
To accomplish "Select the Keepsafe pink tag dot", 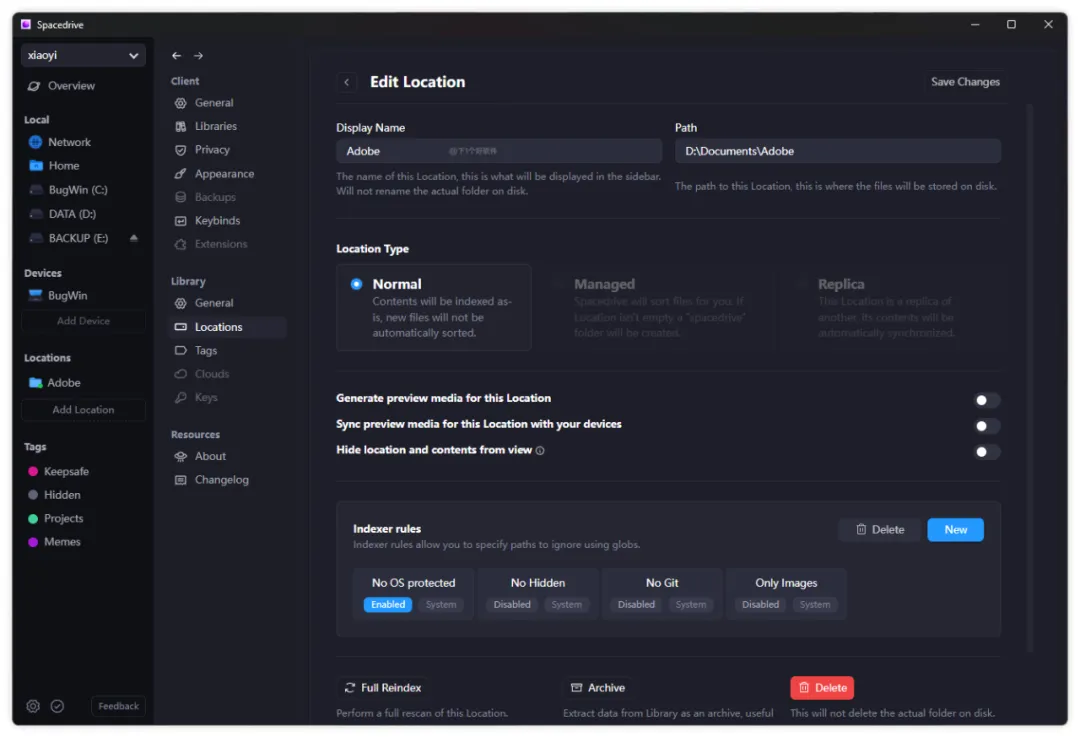I will pyautogui.click(x=32, y=471).
